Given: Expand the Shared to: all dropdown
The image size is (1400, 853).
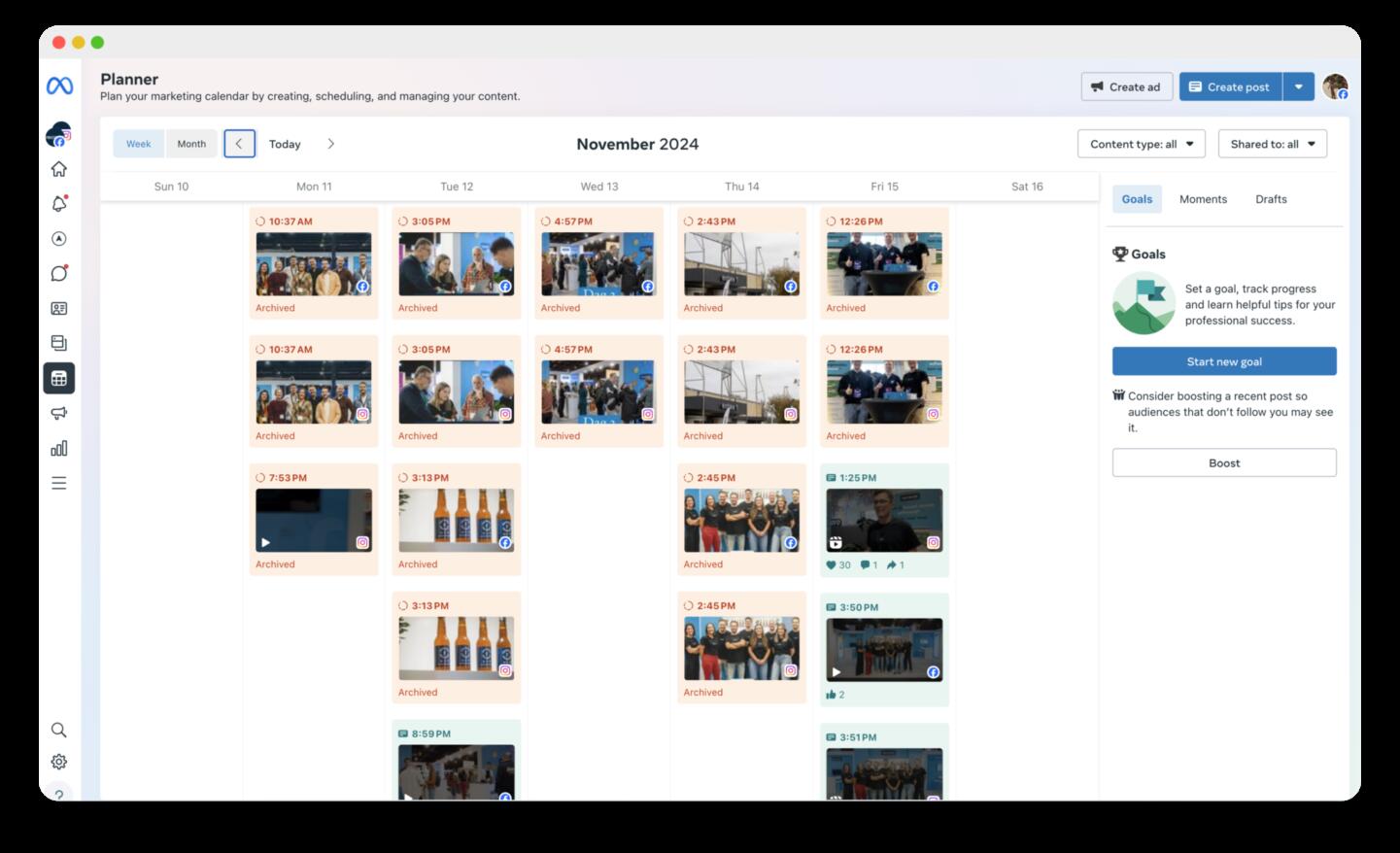Looking at the screenshot, I should (1272, 144).
